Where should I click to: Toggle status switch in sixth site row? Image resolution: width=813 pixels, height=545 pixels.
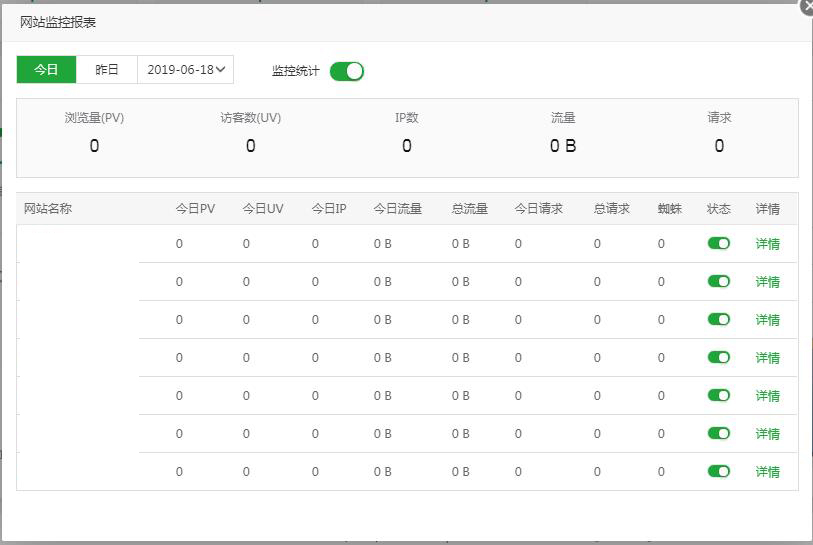[x=718, y=433]
